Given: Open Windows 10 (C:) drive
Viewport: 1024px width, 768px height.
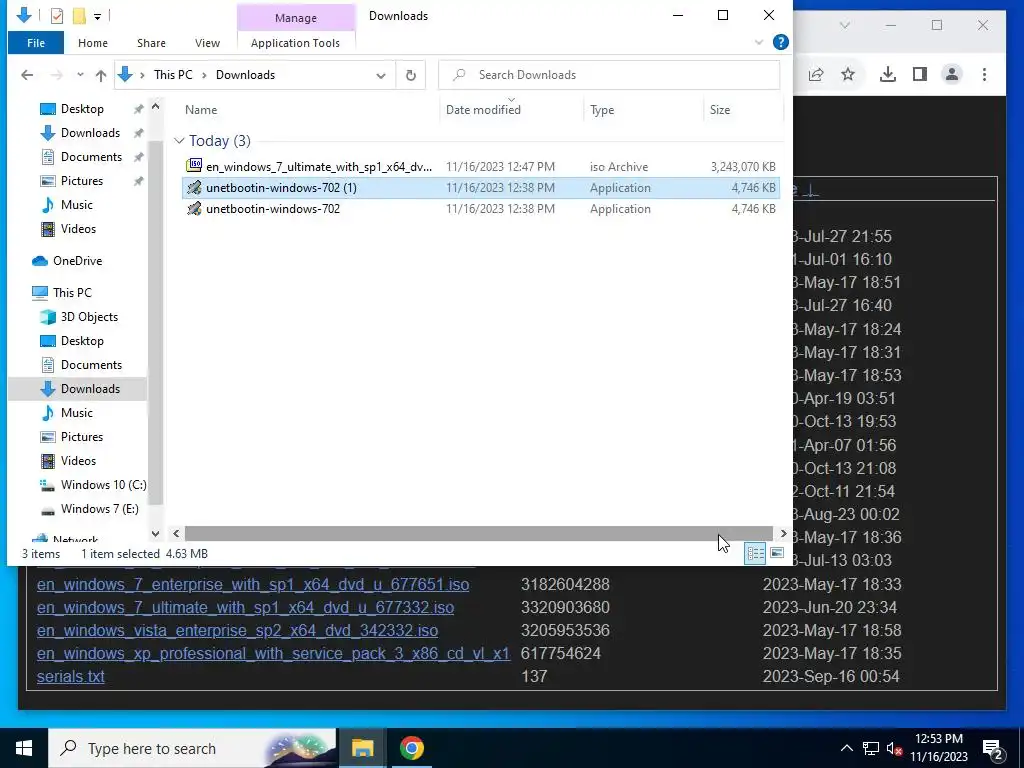Looking at the screenshot, I should coord(103,485).
